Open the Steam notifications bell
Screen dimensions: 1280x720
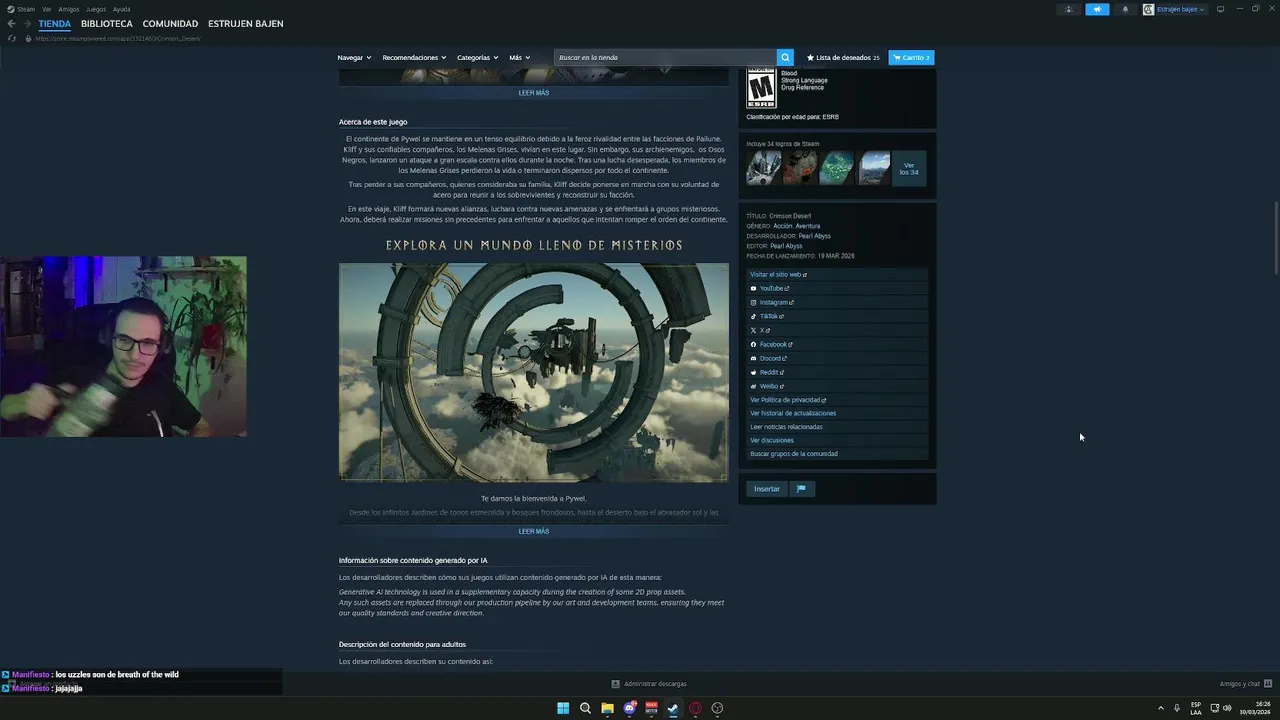tap(1125, 9)
